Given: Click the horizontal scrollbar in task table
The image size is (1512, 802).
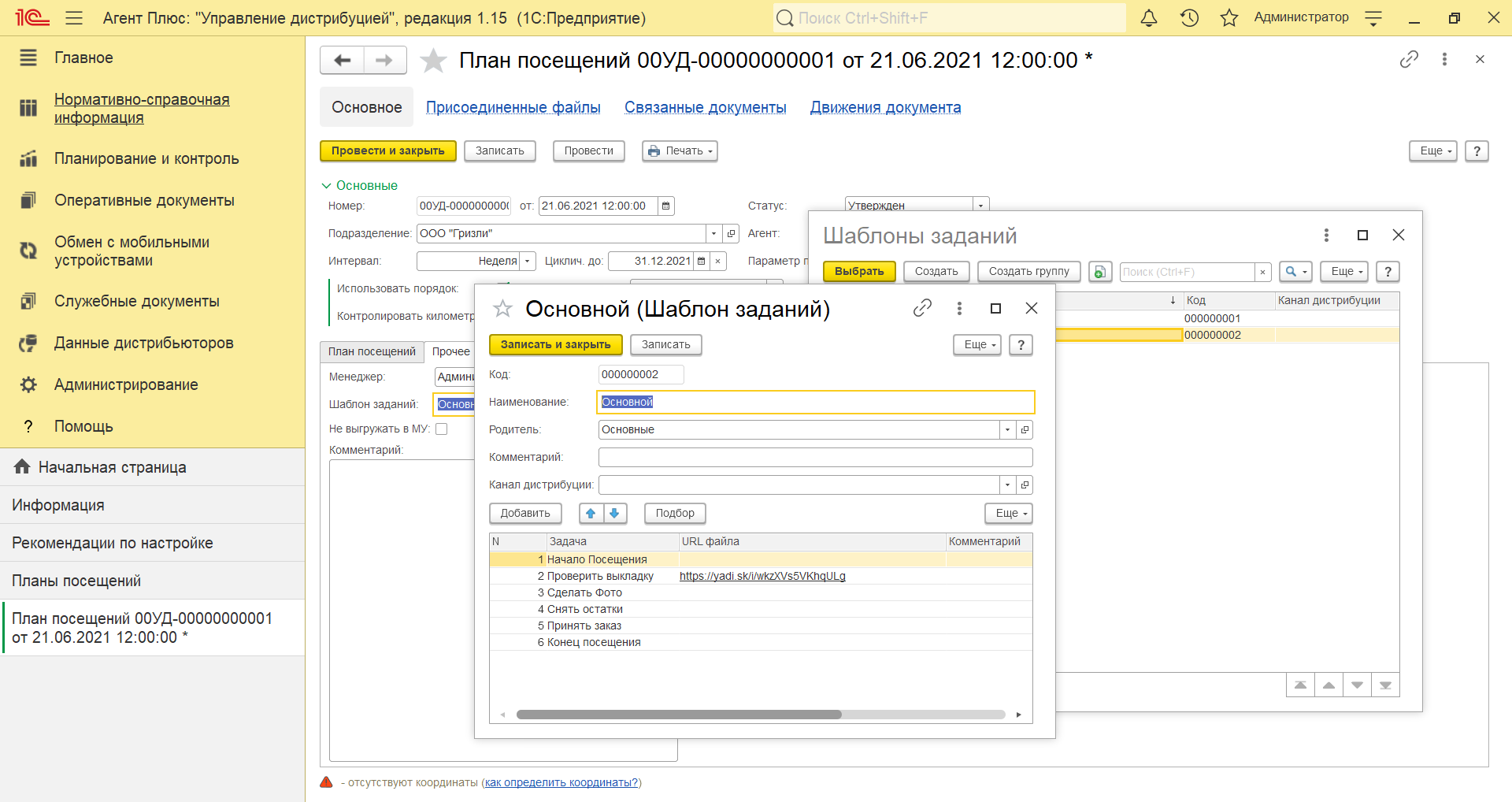Looking at the screenshot, I should (x=679, y=715).
